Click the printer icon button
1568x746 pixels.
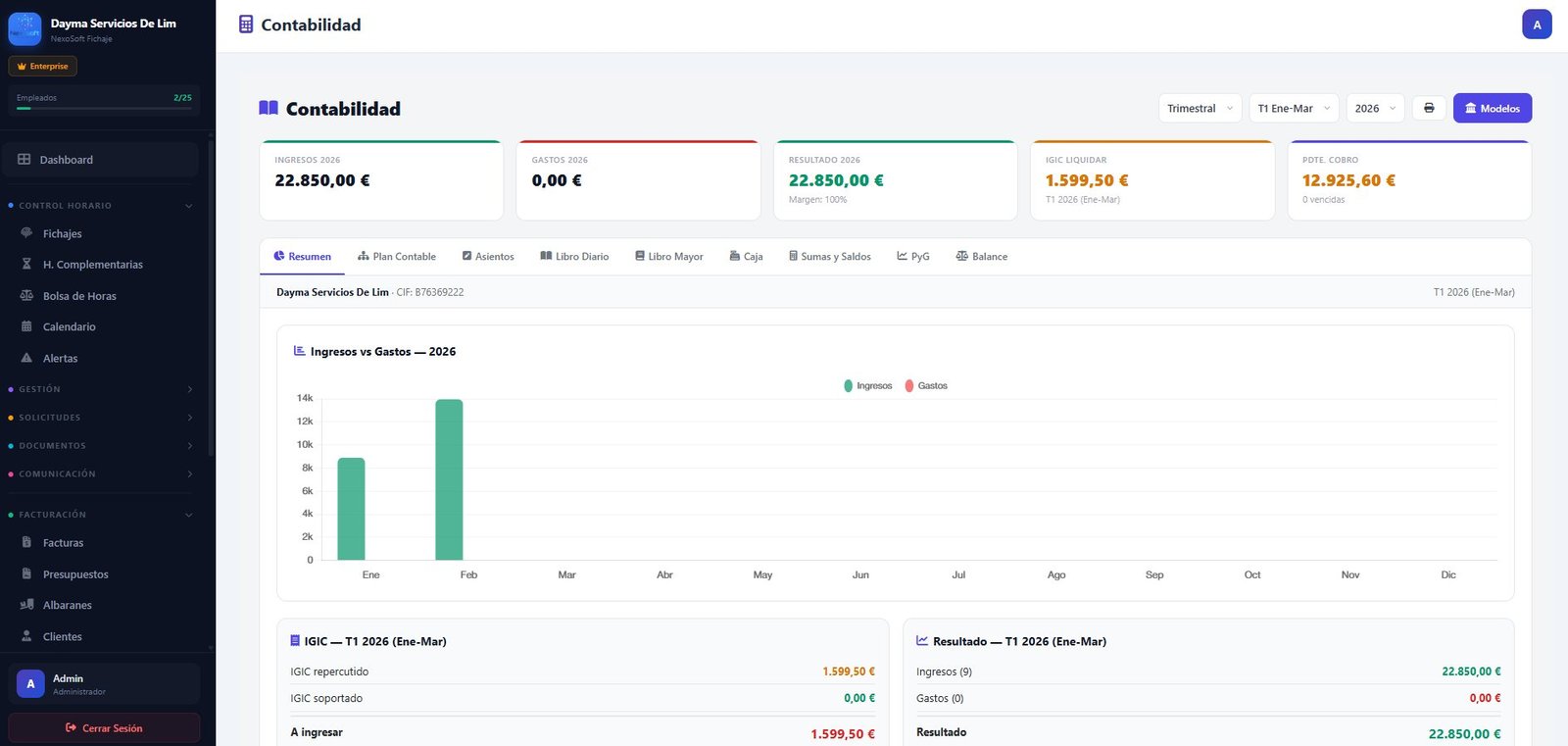tap(1429, 108)
